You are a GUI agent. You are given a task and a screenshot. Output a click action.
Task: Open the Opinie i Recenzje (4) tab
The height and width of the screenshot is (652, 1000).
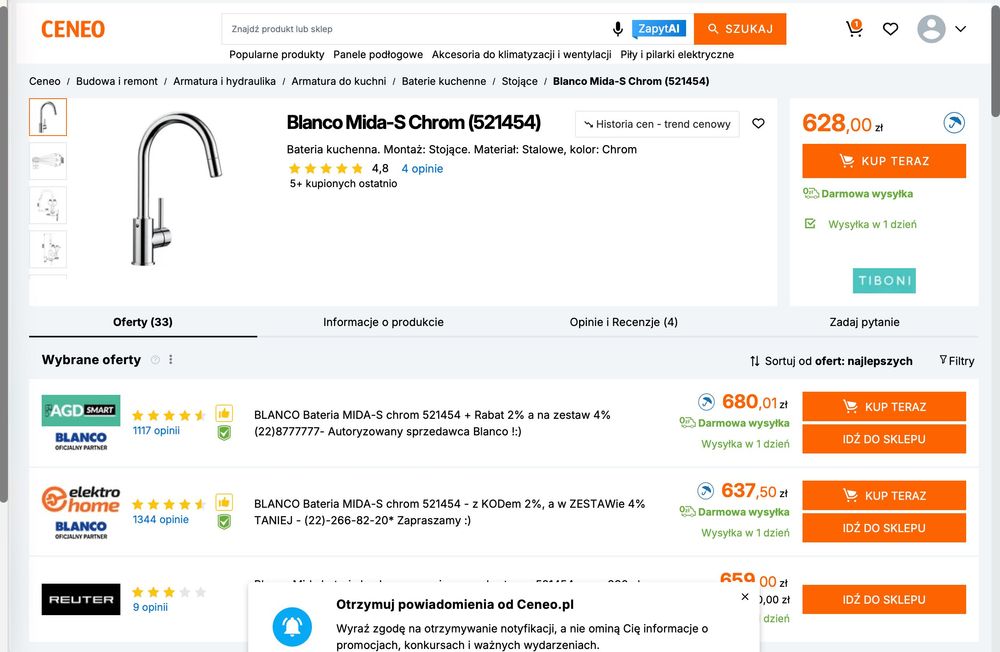click(623, 322)
